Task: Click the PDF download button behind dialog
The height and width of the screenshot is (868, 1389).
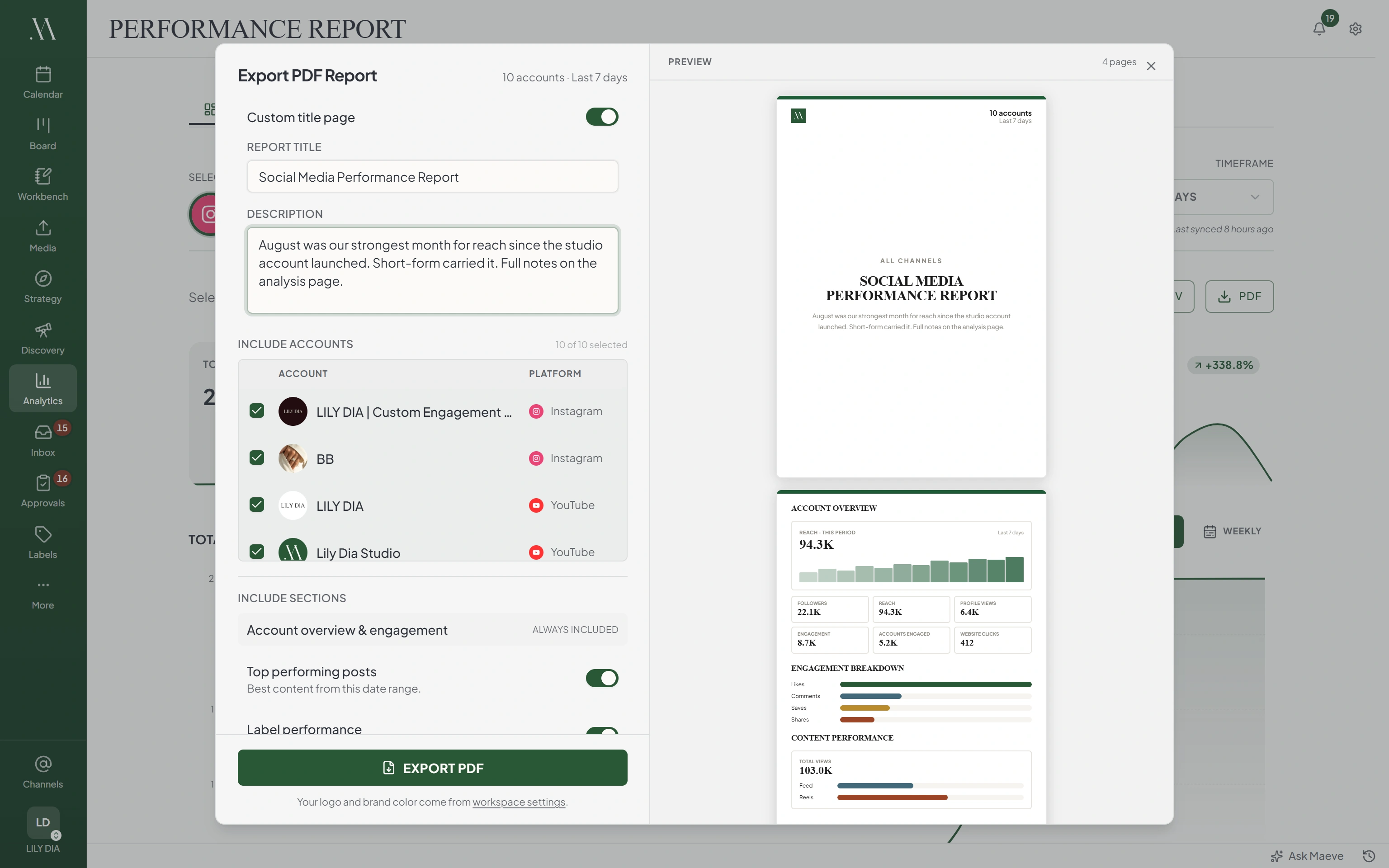Action: [1239, 296]
